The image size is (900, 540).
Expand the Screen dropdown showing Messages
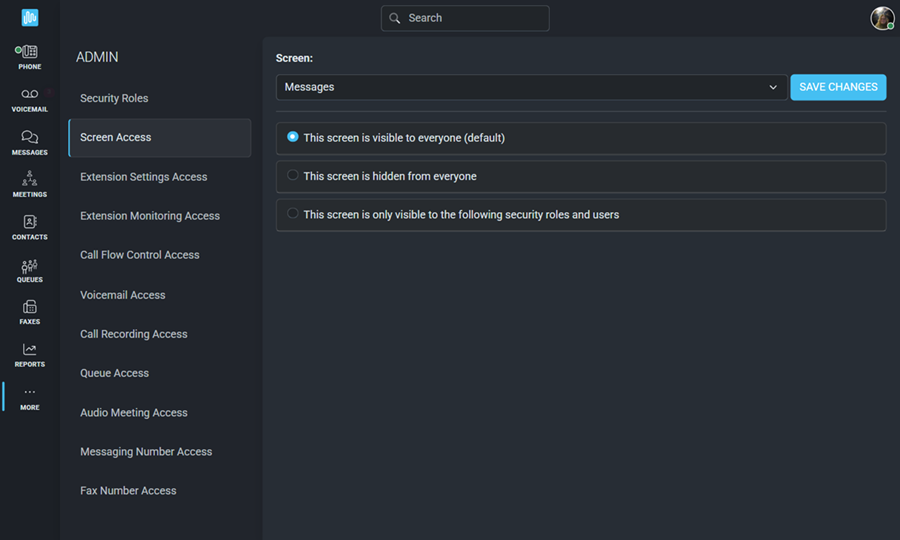[x=532, y=87]
